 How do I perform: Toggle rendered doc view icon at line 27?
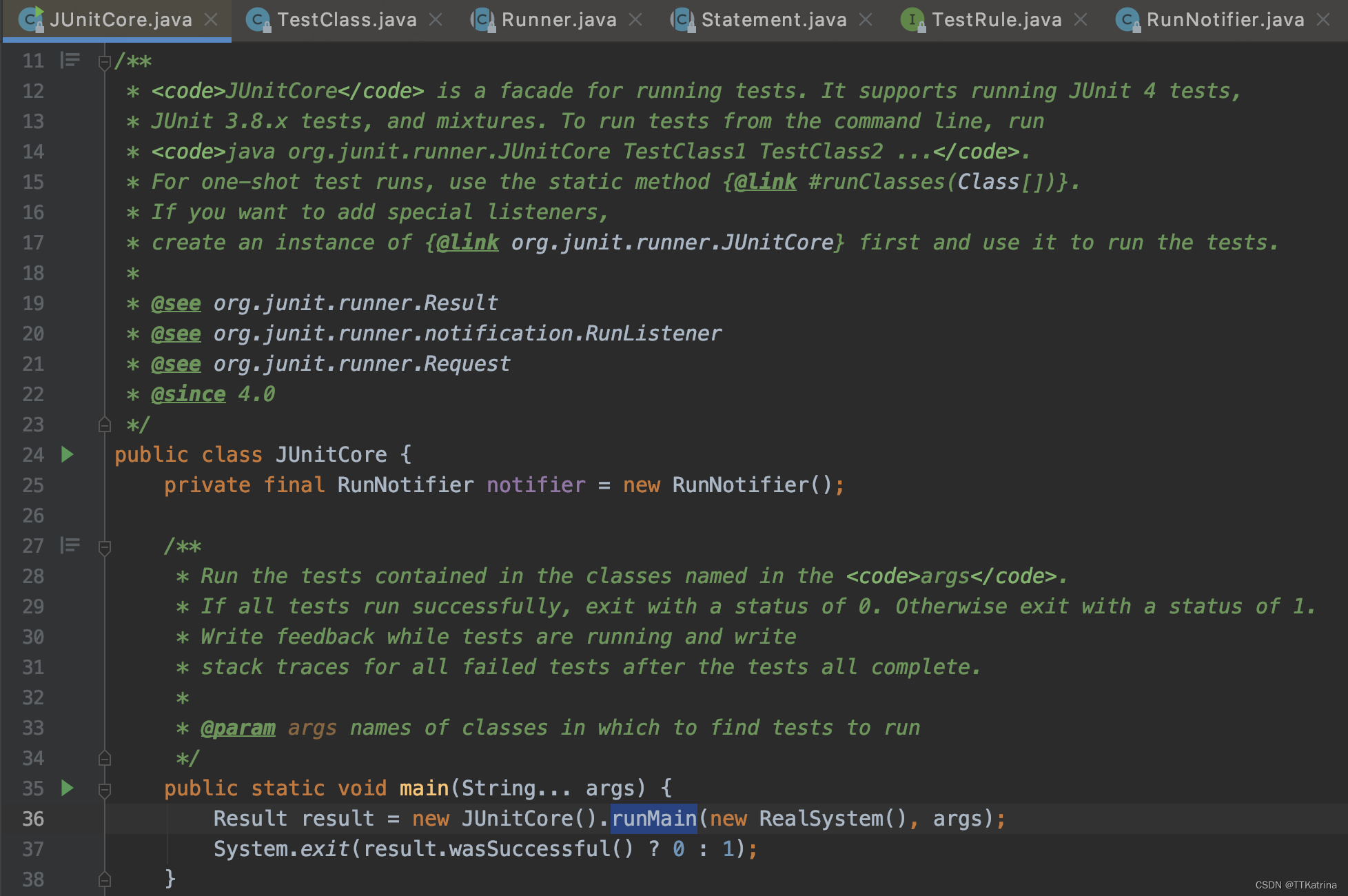coord(70,546)
